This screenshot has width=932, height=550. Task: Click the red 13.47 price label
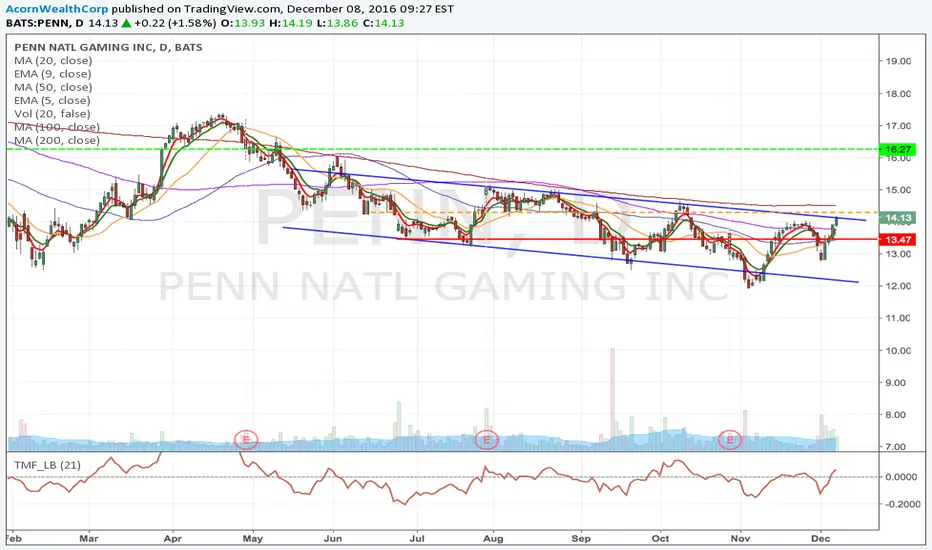pos(898,240)
